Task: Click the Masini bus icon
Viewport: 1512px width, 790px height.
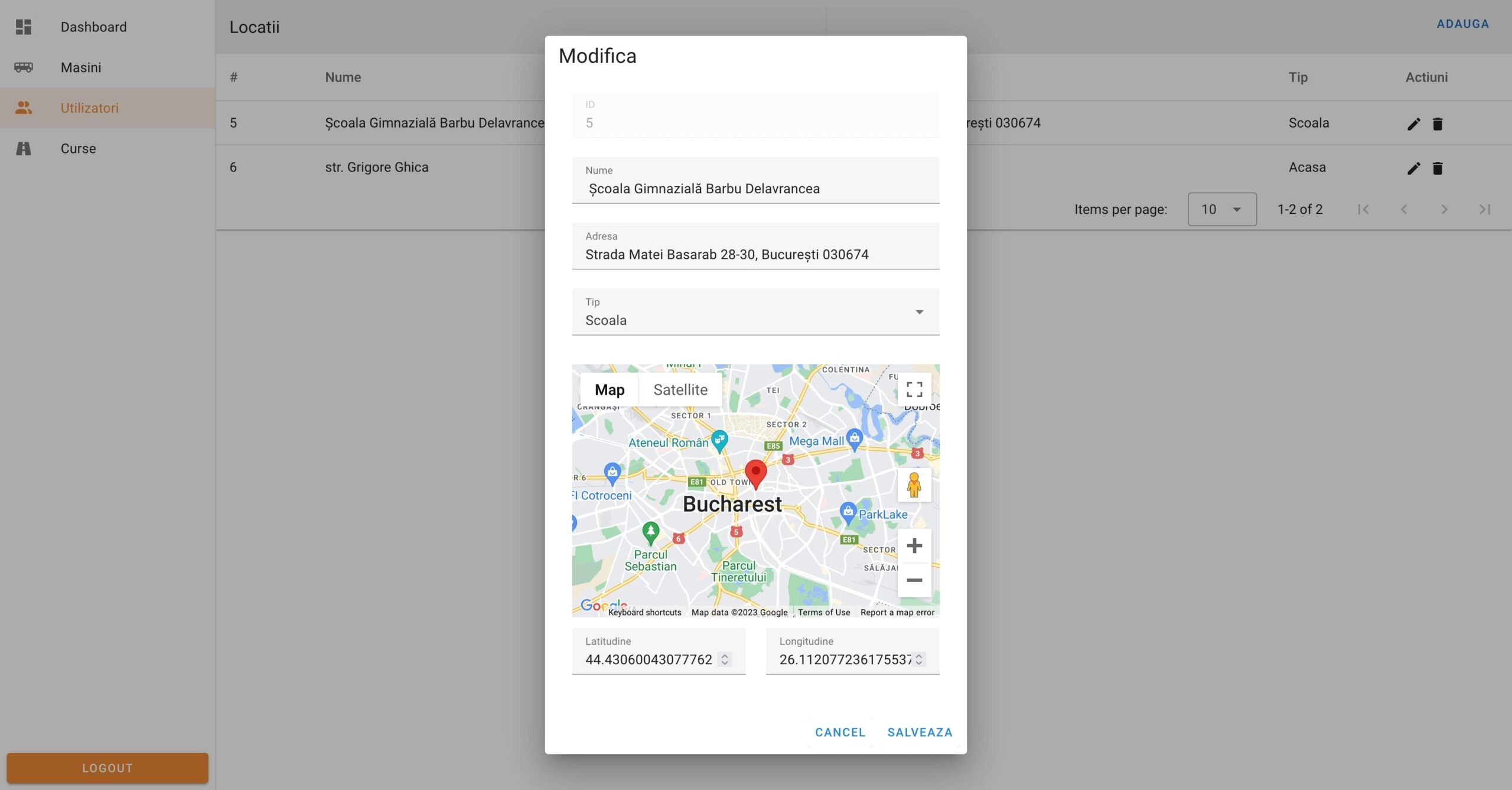Action: click(x=24, y=67)
